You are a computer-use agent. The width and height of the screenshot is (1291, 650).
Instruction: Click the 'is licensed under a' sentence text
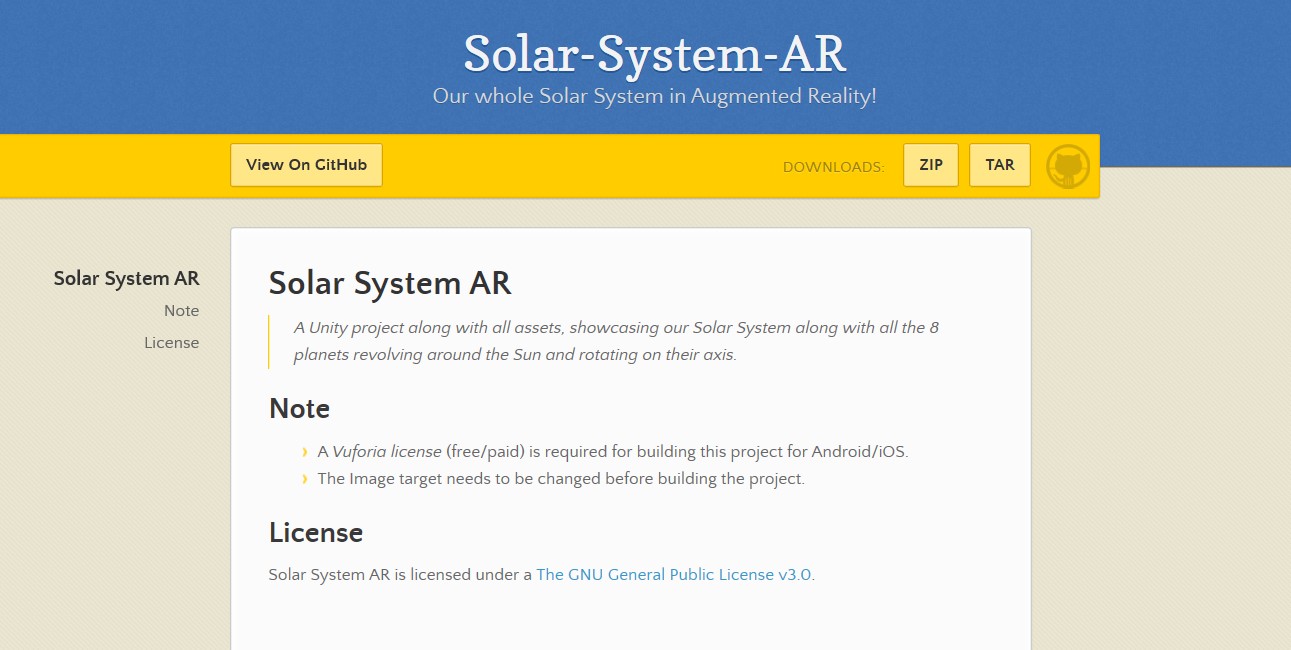[x=400, y=575]
